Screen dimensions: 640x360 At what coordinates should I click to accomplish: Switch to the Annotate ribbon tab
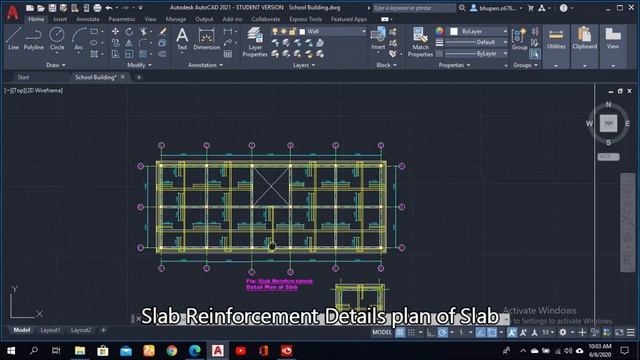point(87,19)
